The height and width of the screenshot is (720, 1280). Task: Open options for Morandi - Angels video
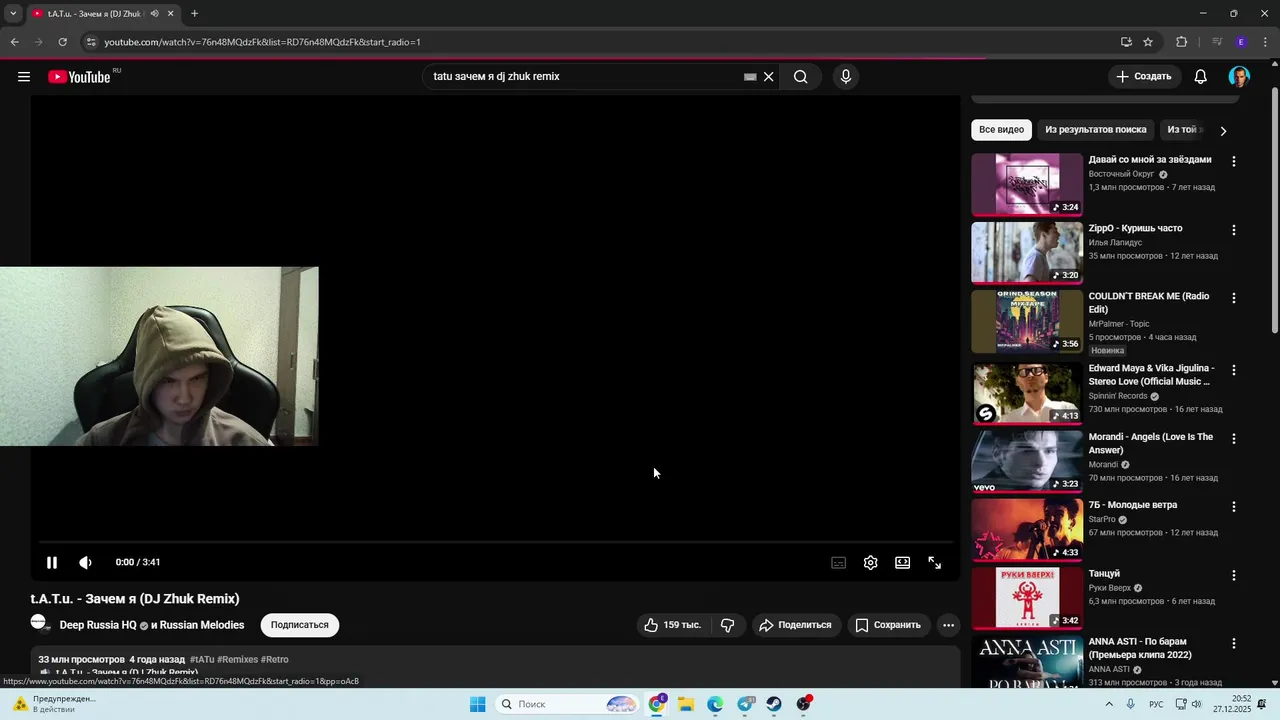[x=1234, y=439]
